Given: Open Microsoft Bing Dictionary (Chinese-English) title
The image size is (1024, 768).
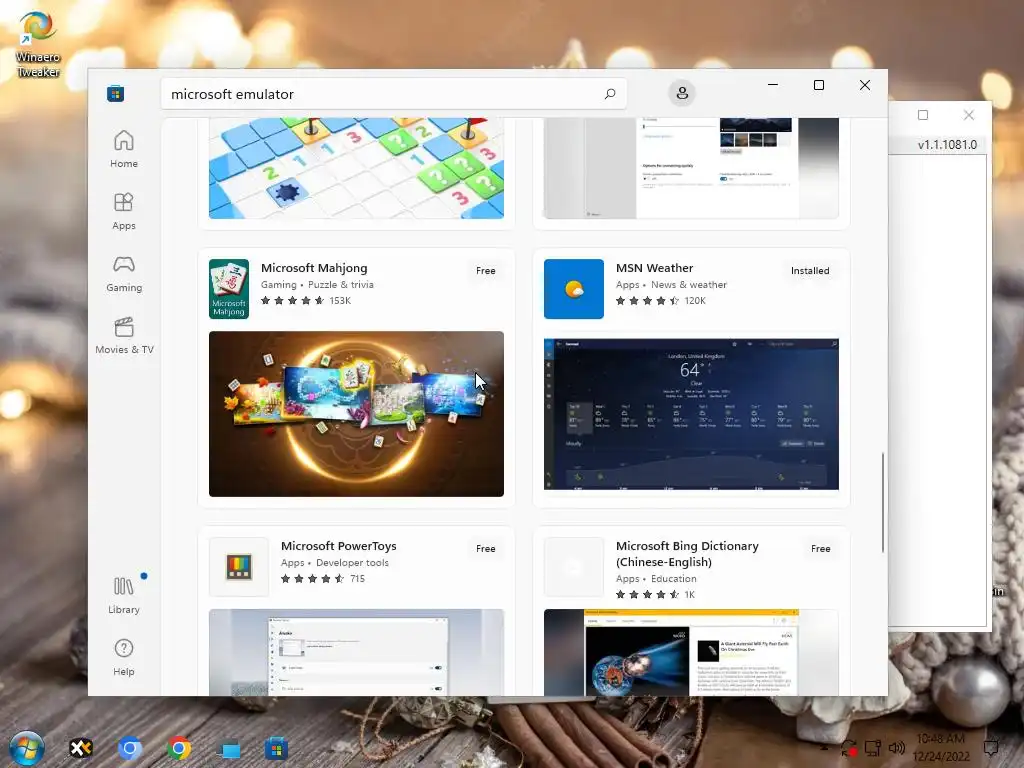Looking at the screenshot, I should 687,554.
